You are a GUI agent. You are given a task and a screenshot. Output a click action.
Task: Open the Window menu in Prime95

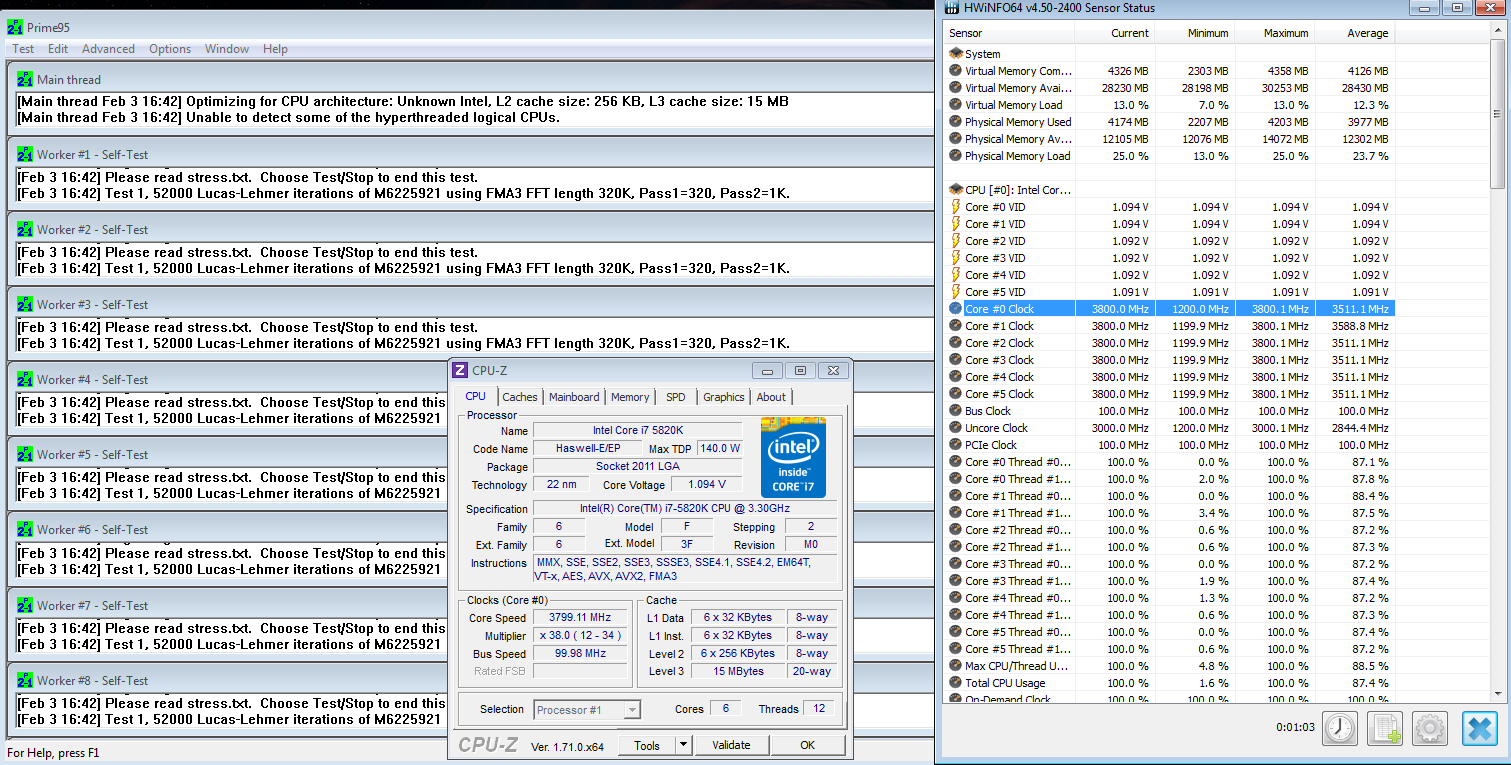[227, 49]
